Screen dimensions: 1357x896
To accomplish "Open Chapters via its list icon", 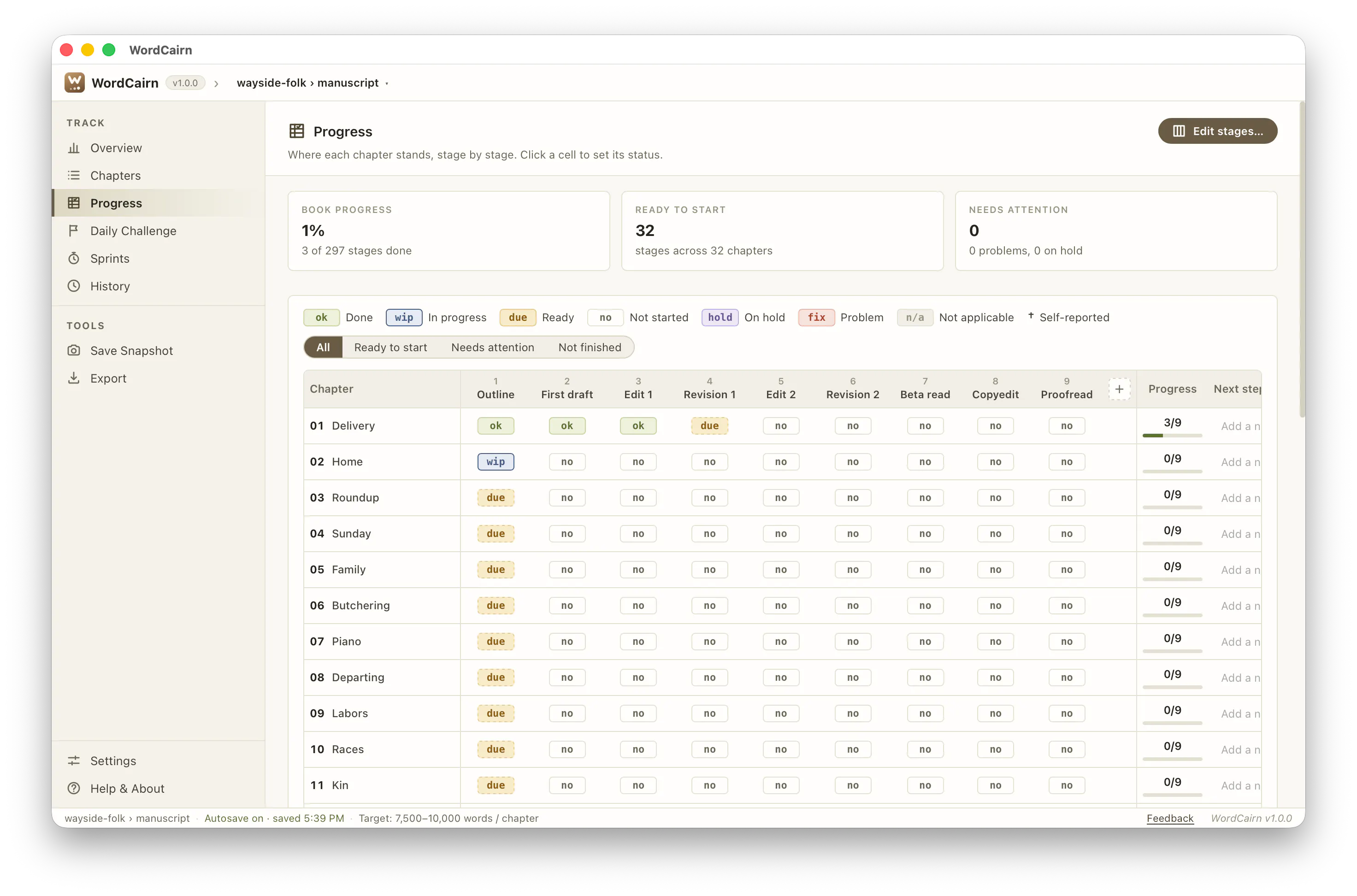I will [x=74, y=176].
